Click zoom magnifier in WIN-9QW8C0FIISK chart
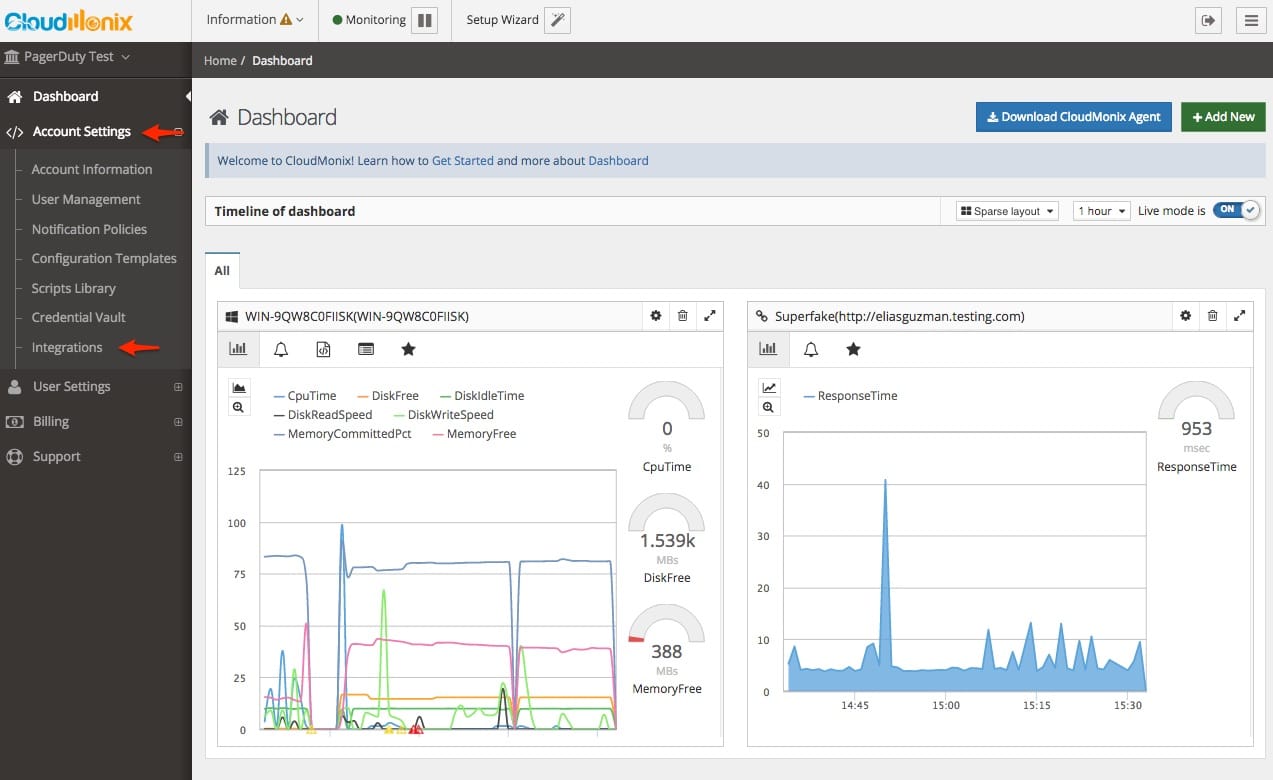 pos(238,407)
